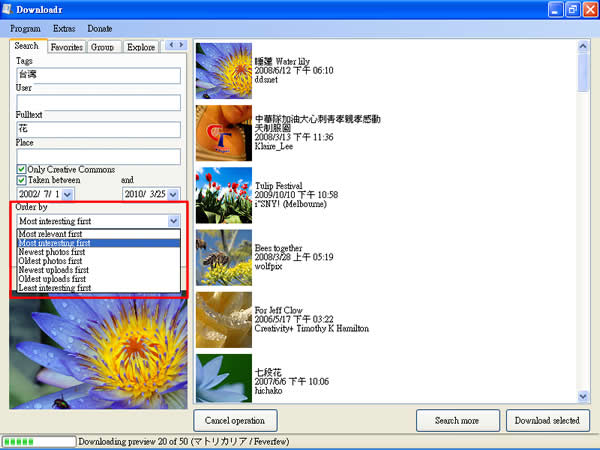Switch to the Search tab

27,46
